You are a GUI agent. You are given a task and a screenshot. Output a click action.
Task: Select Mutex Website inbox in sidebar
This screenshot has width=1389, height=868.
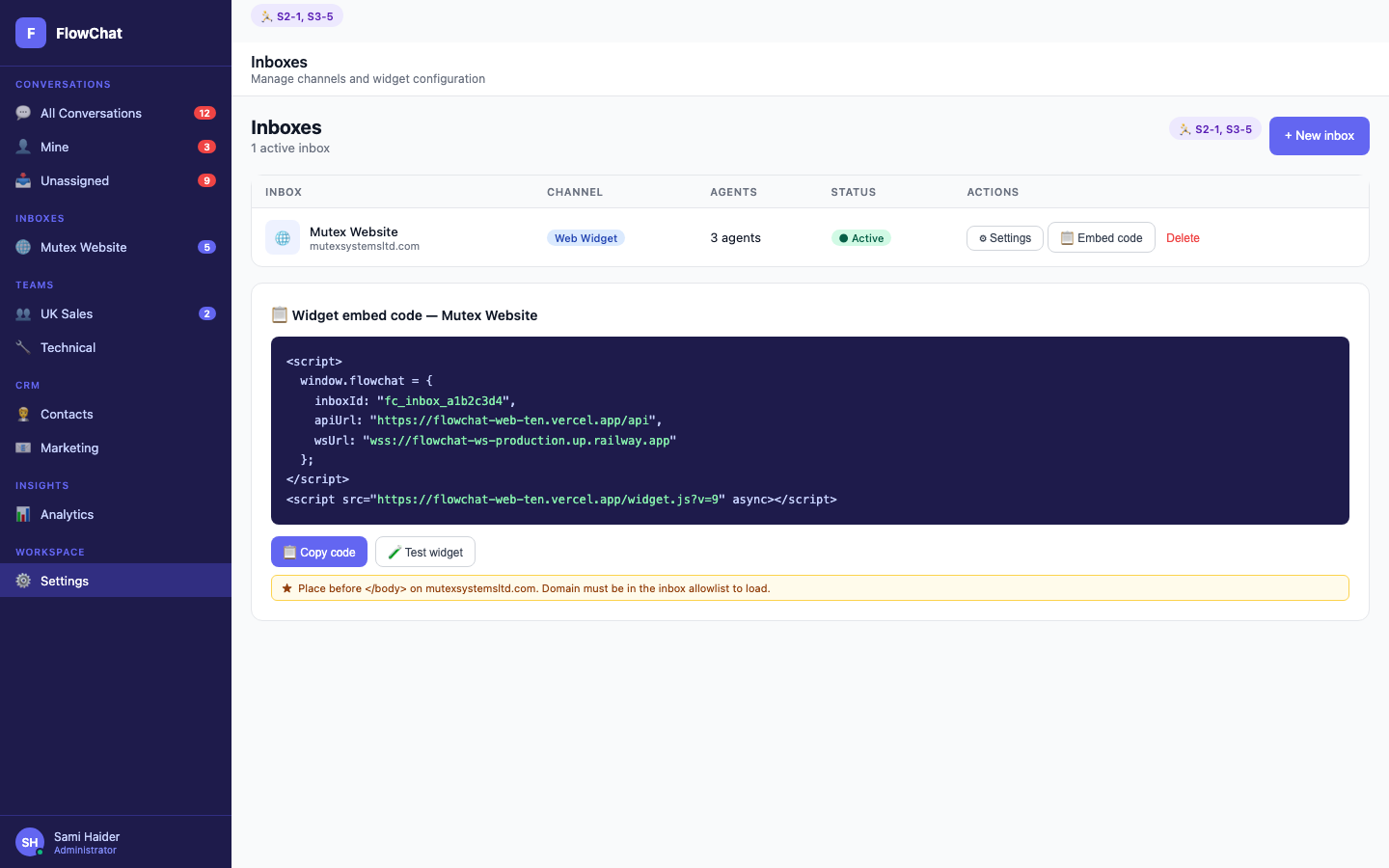tap(116, 247)
